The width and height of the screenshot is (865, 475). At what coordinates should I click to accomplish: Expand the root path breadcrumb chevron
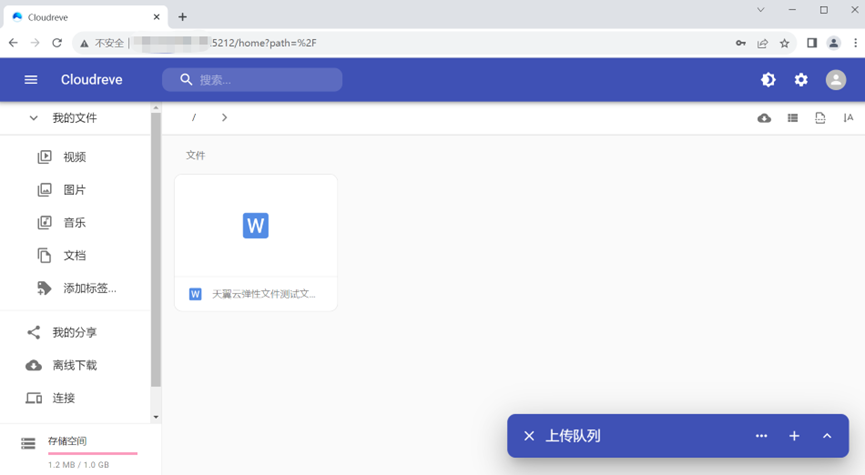[x=224, y=118]
